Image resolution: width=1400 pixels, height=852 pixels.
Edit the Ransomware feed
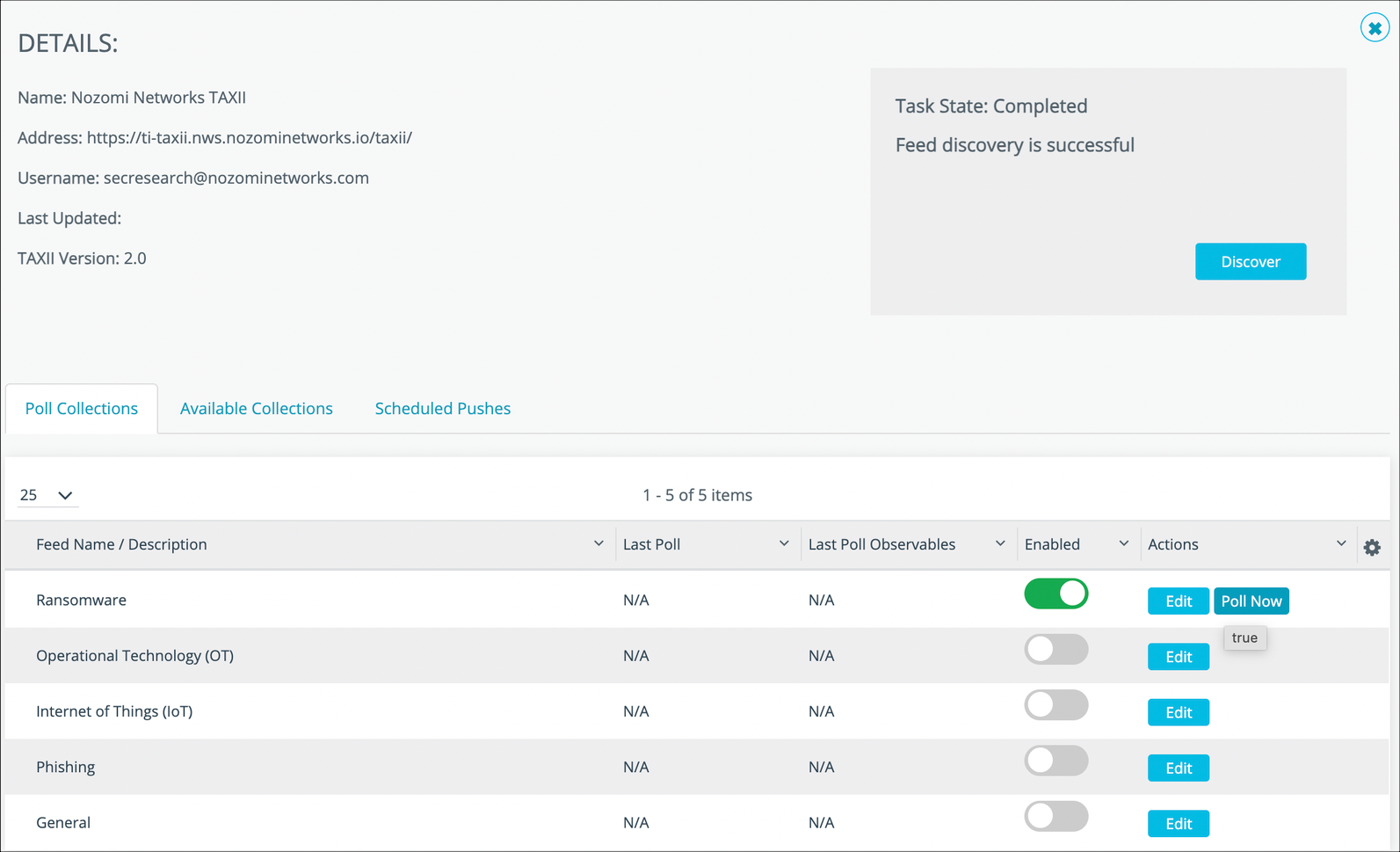[x=1179, y=601]
